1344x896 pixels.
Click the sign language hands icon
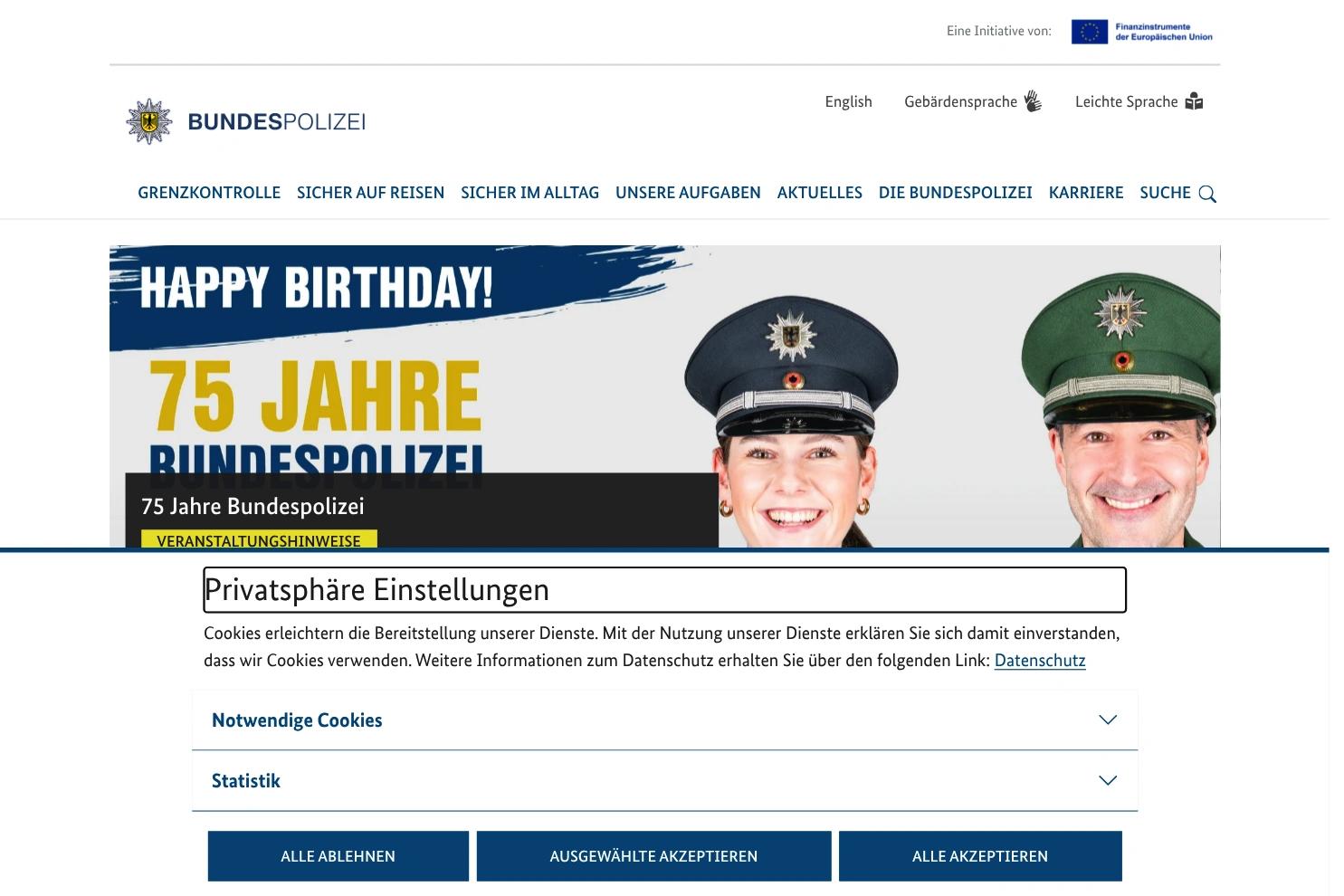point(1033,101)
